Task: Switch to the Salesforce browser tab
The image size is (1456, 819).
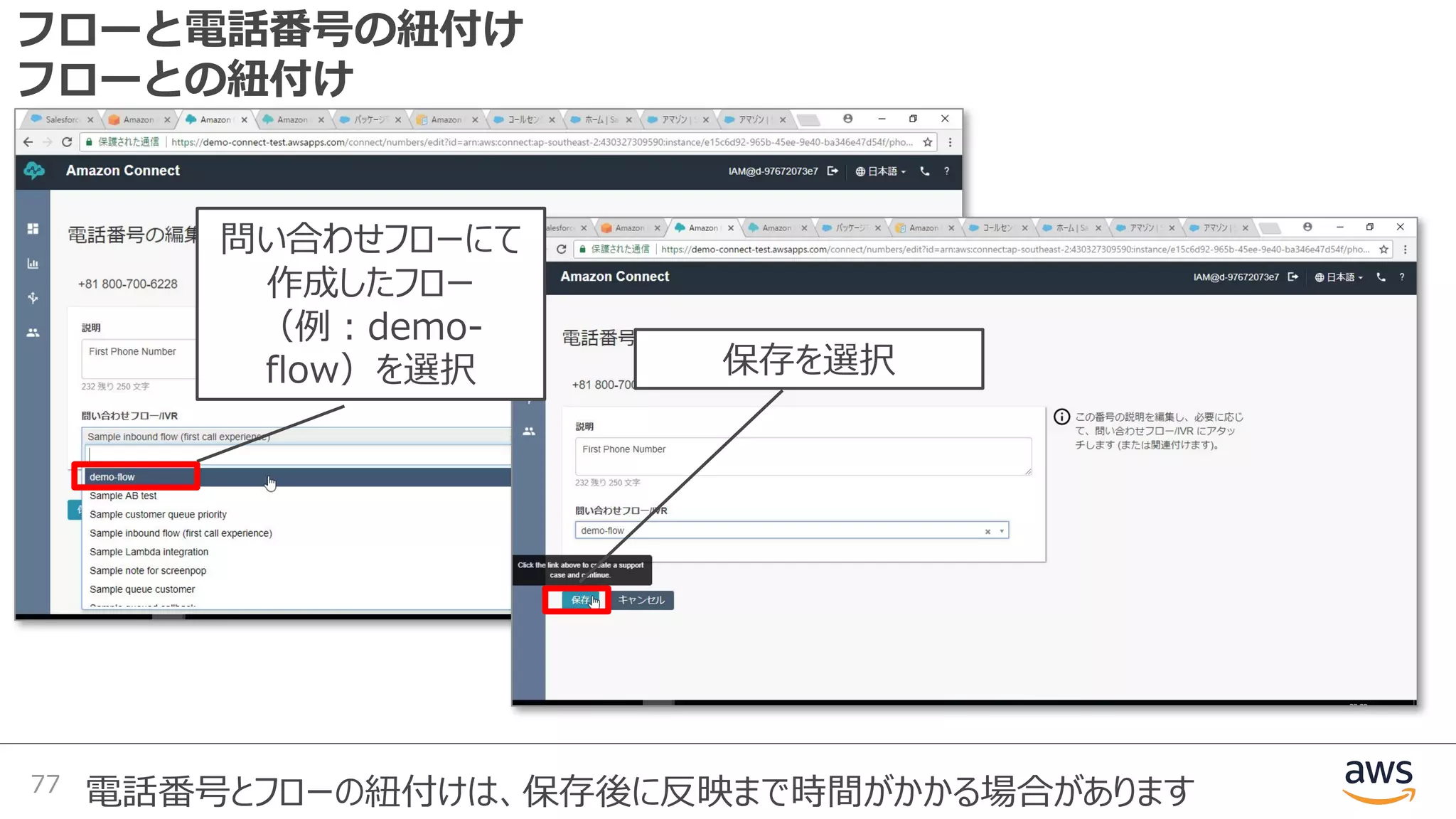Action: (61, 119)
